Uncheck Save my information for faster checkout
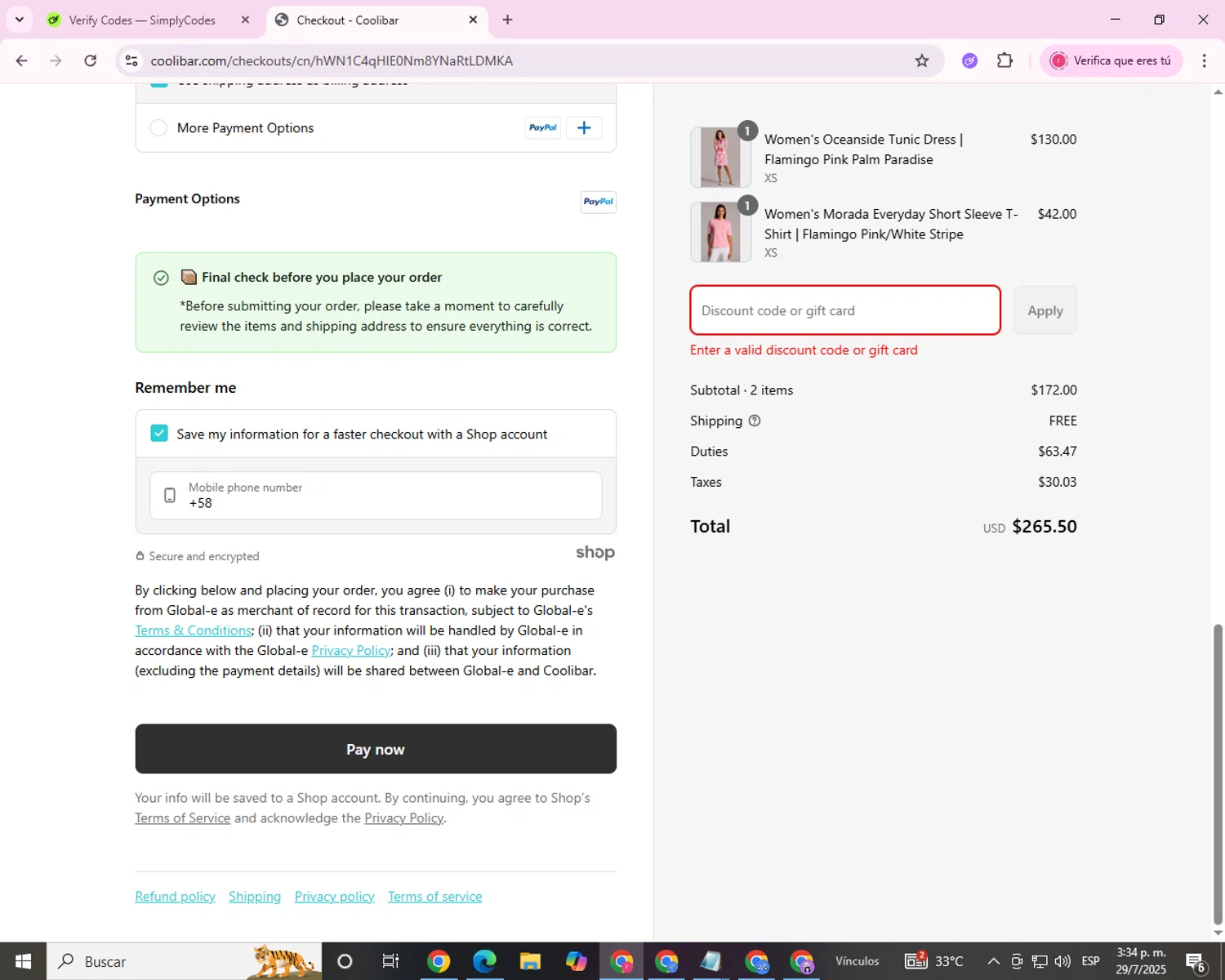Viewport: 1225px width, 980px height. [159, 434]
